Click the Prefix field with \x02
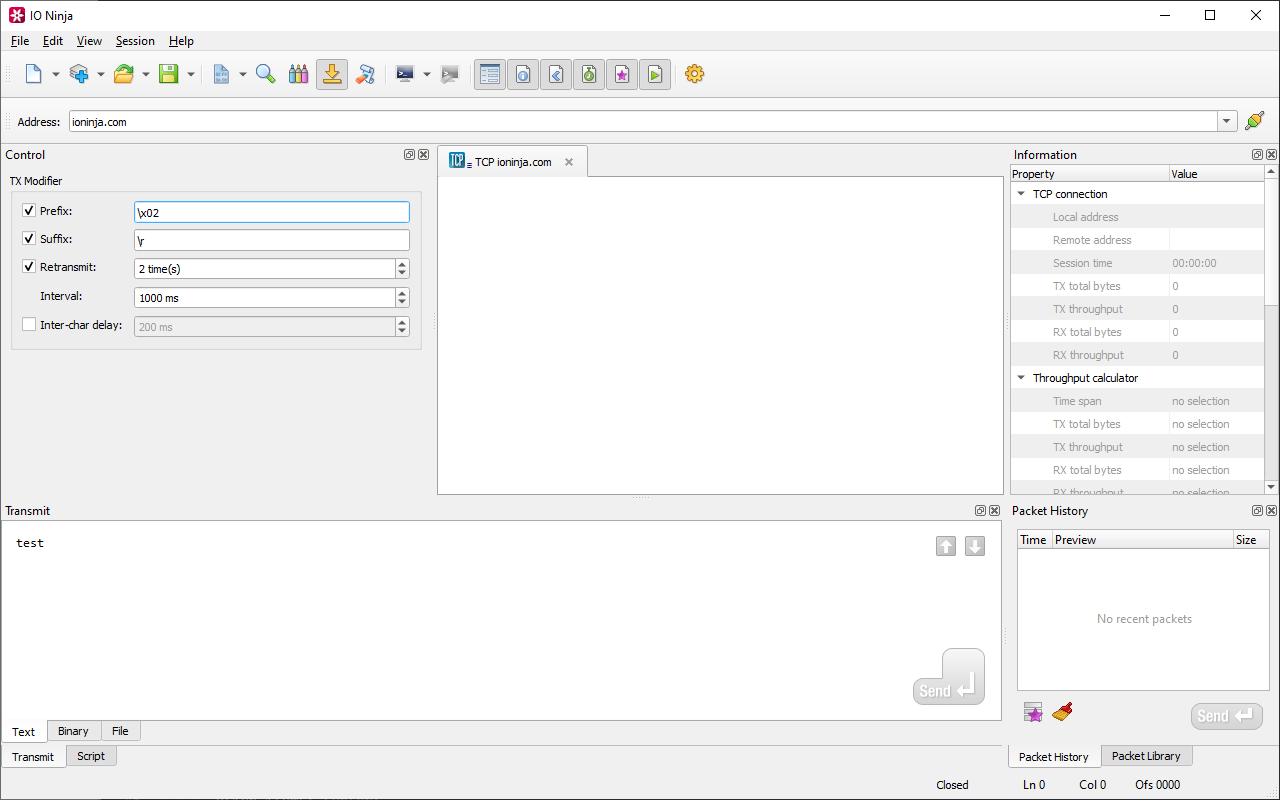Image resolution: width=1280 pixels, height=800 pixels. [x=272, y=212]
